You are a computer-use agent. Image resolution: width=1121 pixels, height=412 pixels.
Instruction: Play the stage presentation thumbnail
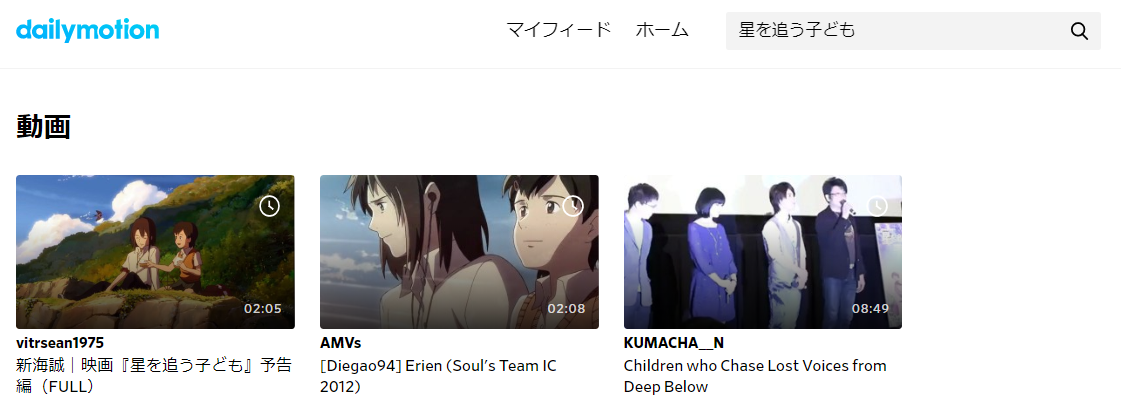pyautogui.click(x=763, y=252)
